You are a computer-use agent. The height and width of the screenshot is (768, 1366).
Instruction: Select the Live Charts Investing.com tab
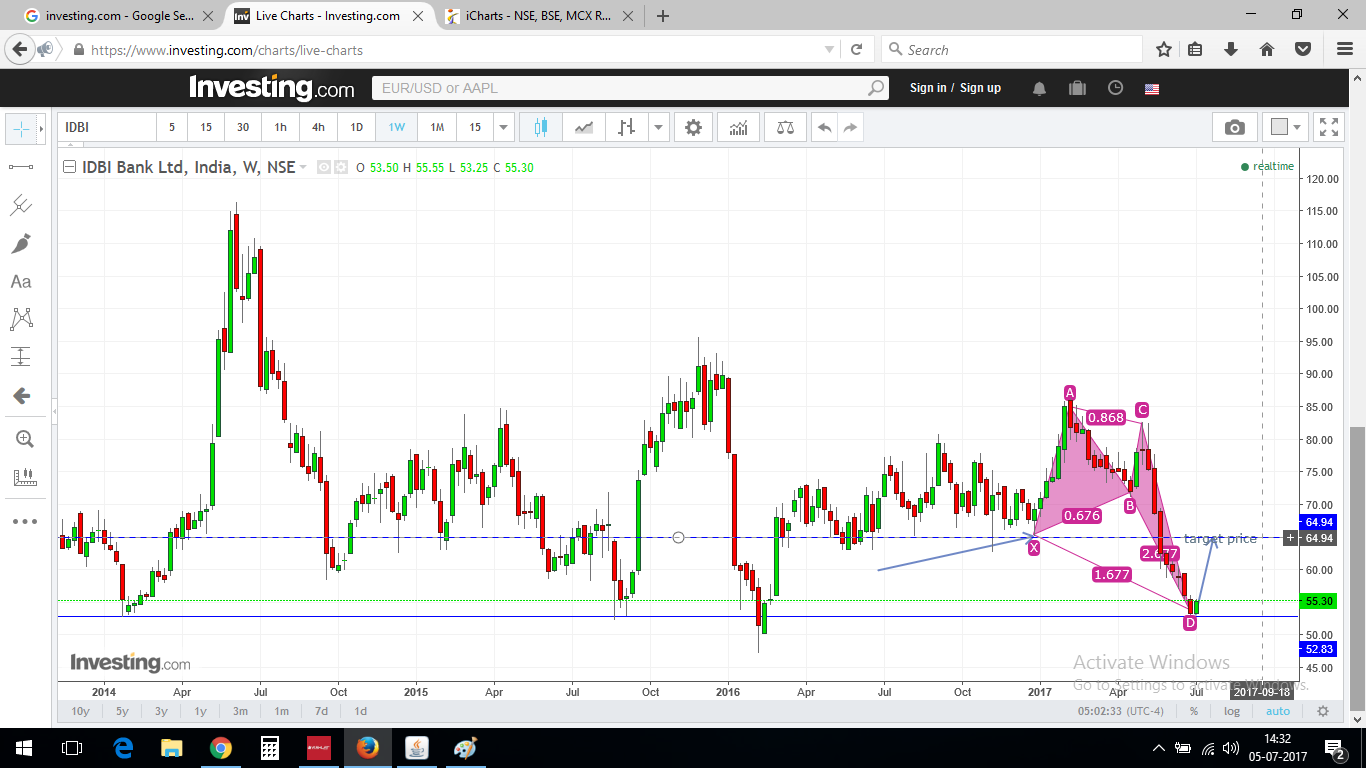point(329,15)
